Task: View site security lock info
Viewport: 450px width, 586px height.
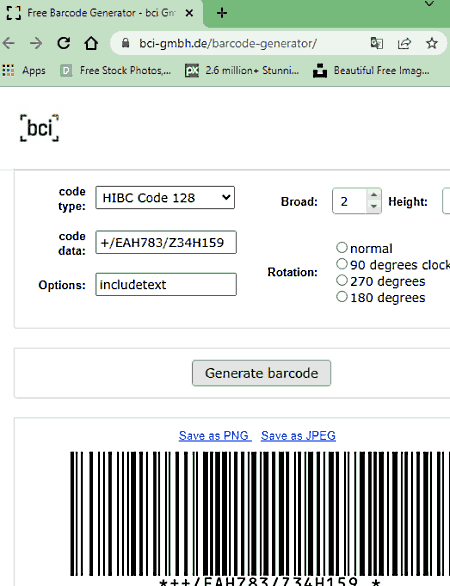Action: coord(126,43)
